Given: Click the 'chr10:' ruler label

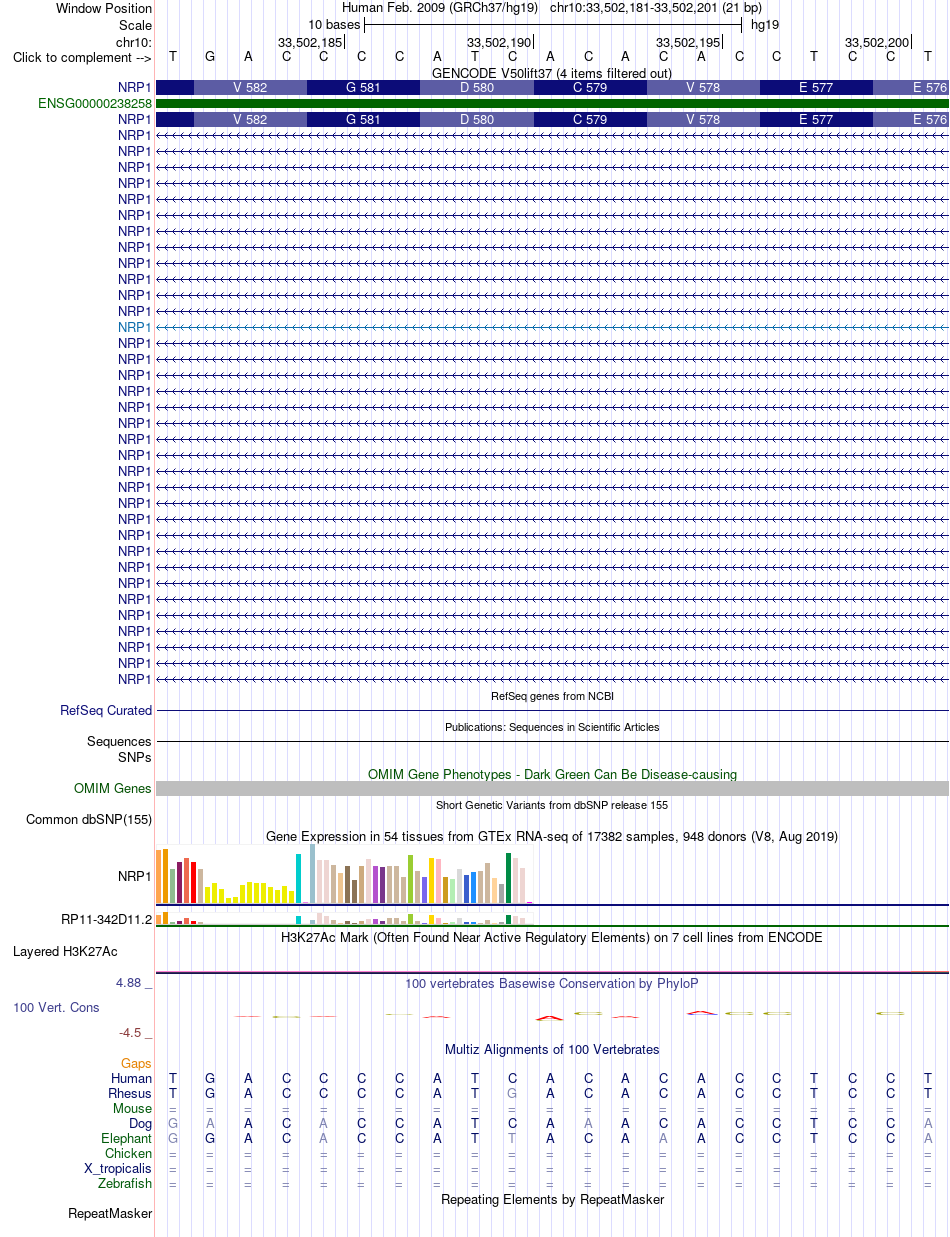Looking at the screenshot, I should point(134,42).
